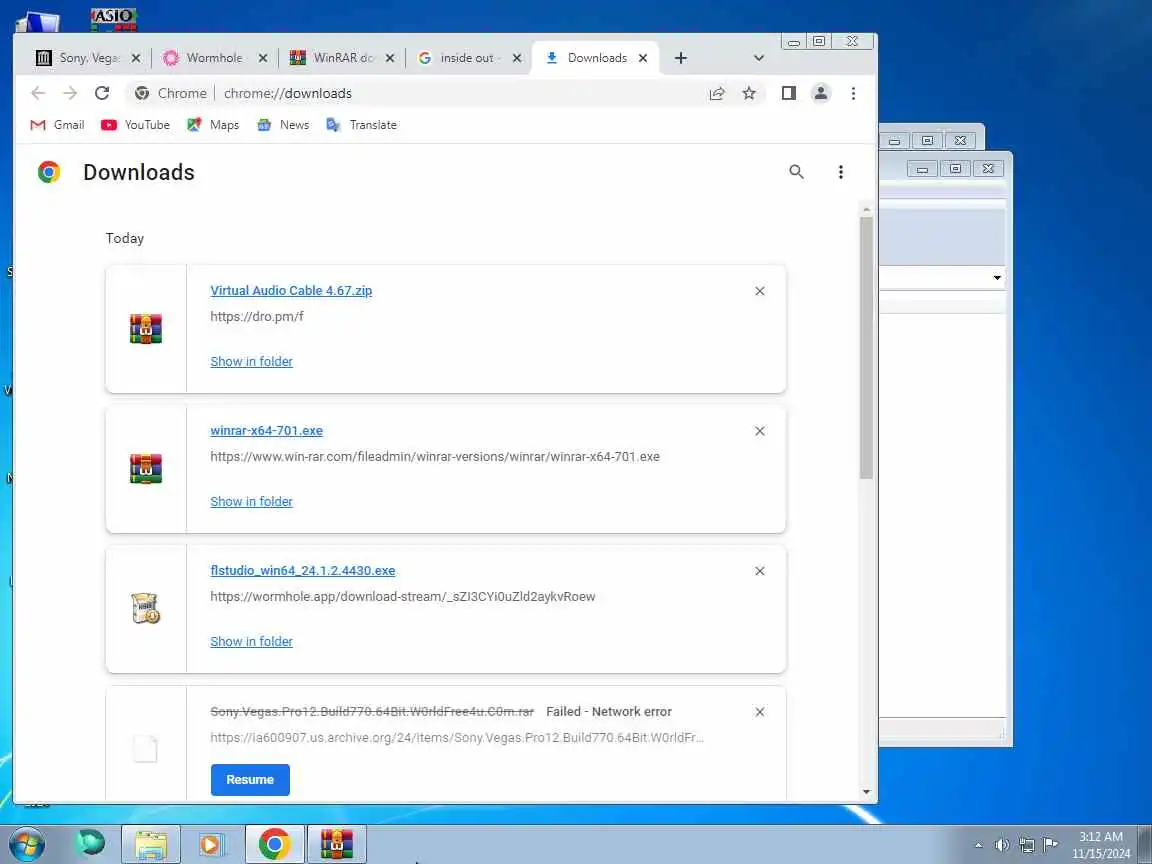This screenshot has height=864, width=1152.
Task: Open Downloads page more actions menu
Action: pos(840,172)
